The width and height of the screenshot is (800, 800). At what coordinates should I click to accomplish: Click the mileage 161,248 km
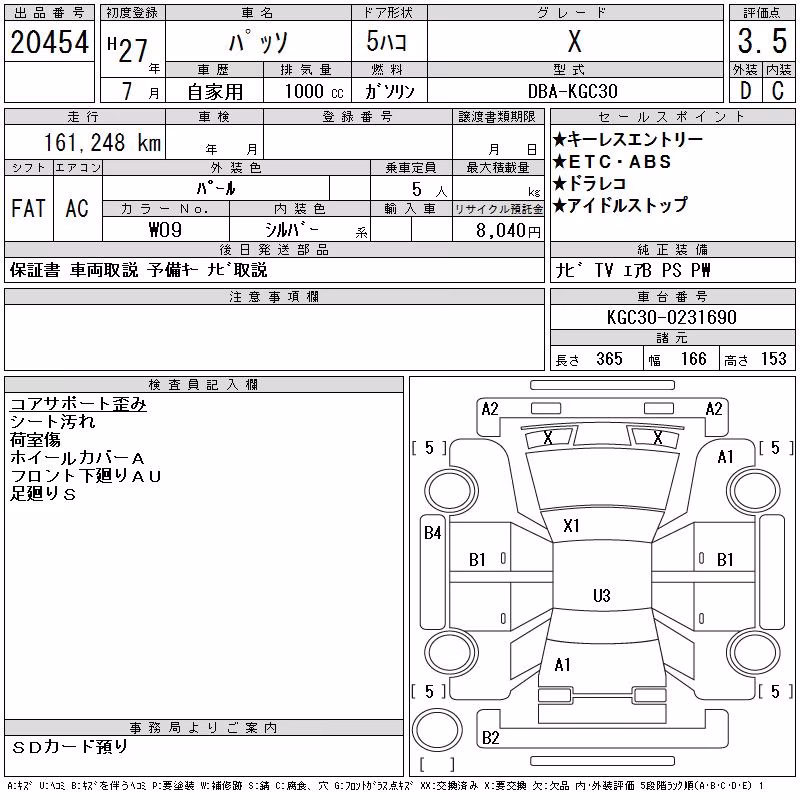[x=102, y=143]
